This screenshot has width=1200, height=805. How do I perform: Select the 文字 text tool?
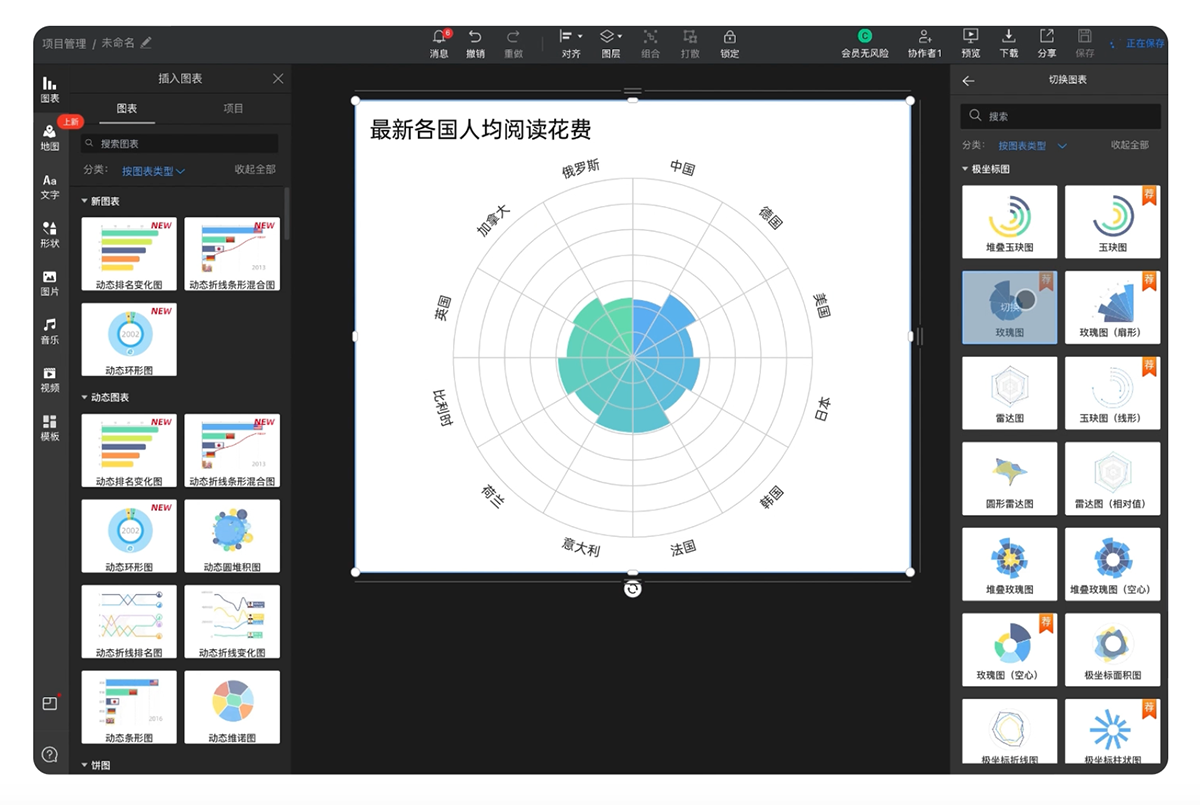coord(49,187)
